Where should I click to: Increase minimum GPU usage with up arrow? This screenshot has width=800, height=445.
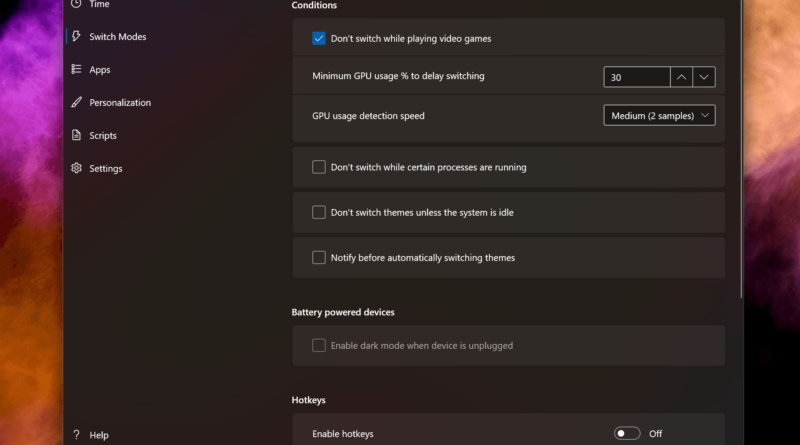point(681,77)
